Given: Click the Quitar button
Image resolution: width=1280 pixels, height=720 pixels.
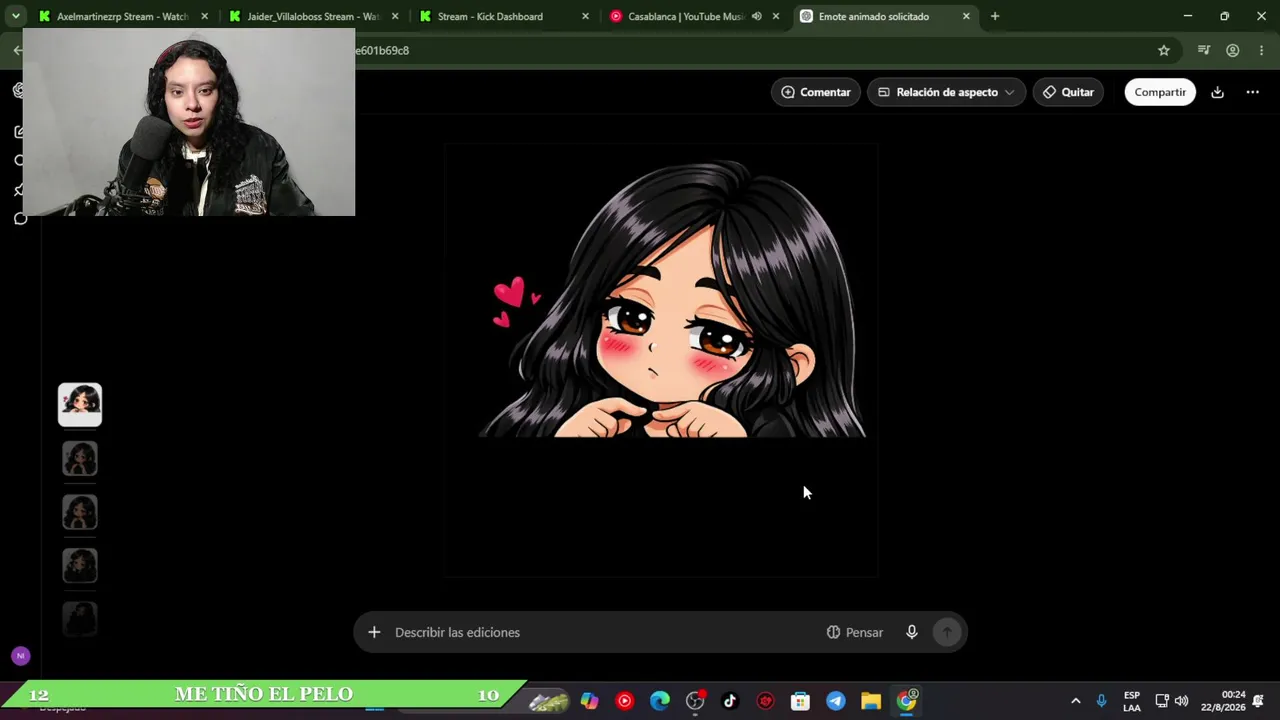Looking at the screenshot, I should (1068, 92).
